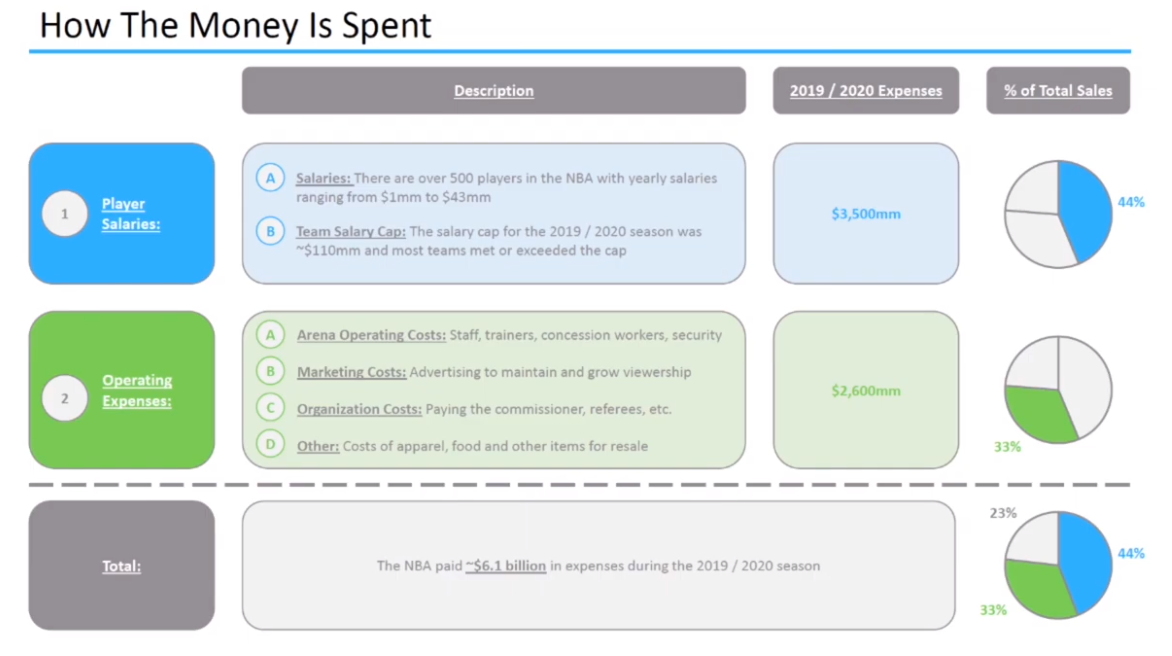Screen dimensions: 1172x656
Task: Click the circled C beside Organization Costs
Action: coord(271,409)
